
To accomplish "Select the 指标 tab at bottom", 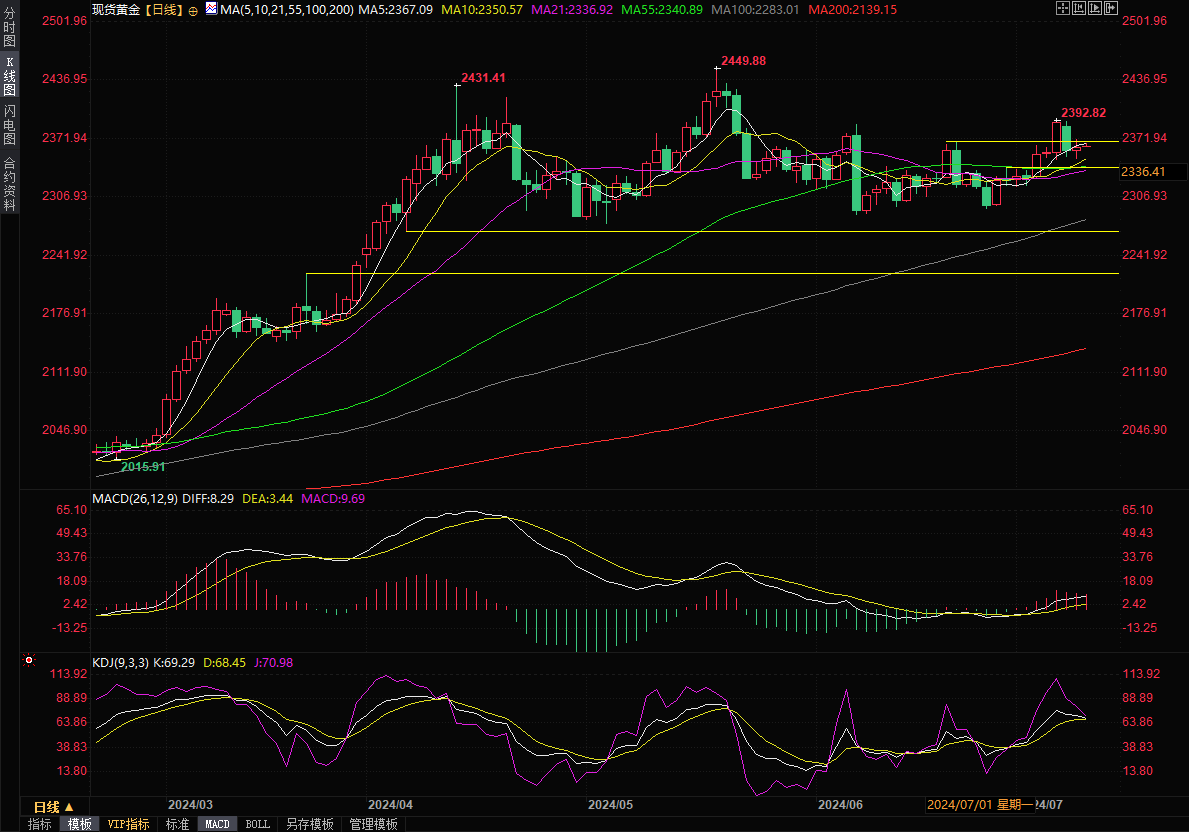I will pyautogui.click(x=40, y=824).
